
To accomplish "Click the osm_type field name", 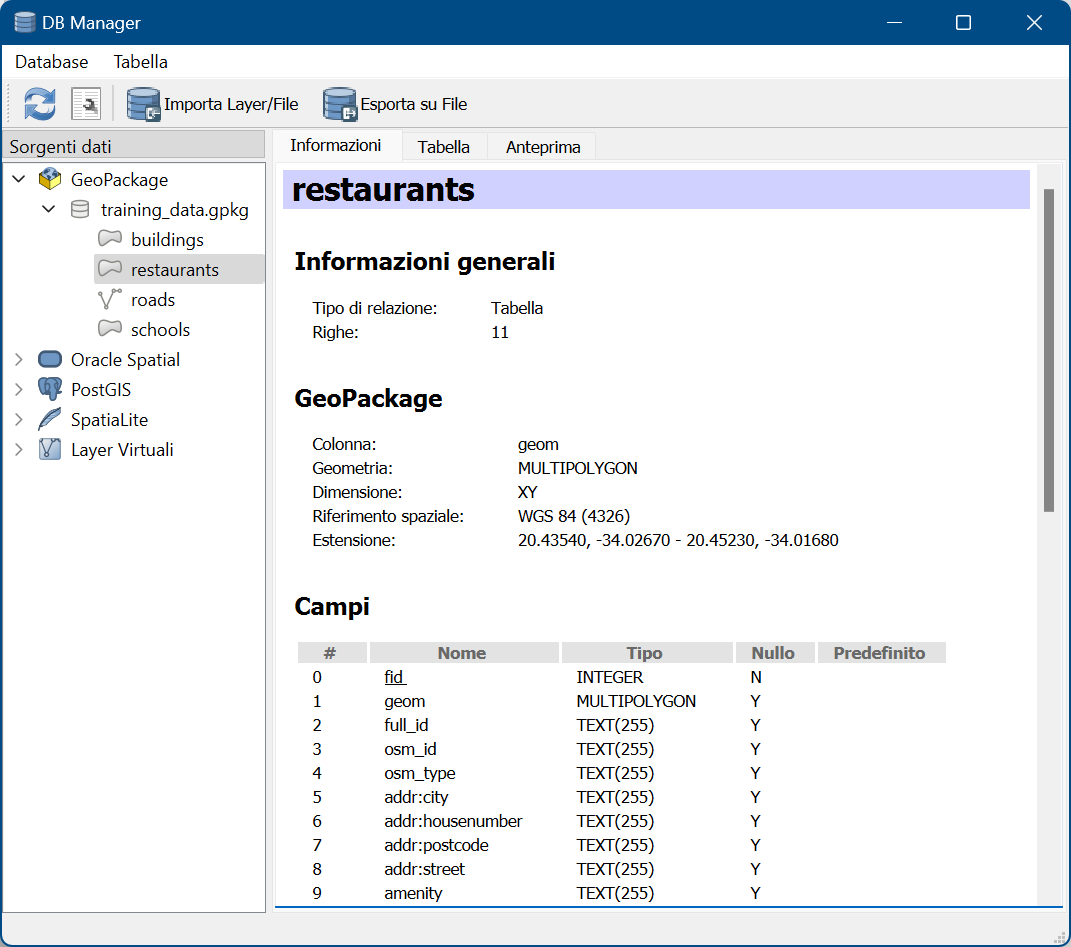I will click(419, 773).
